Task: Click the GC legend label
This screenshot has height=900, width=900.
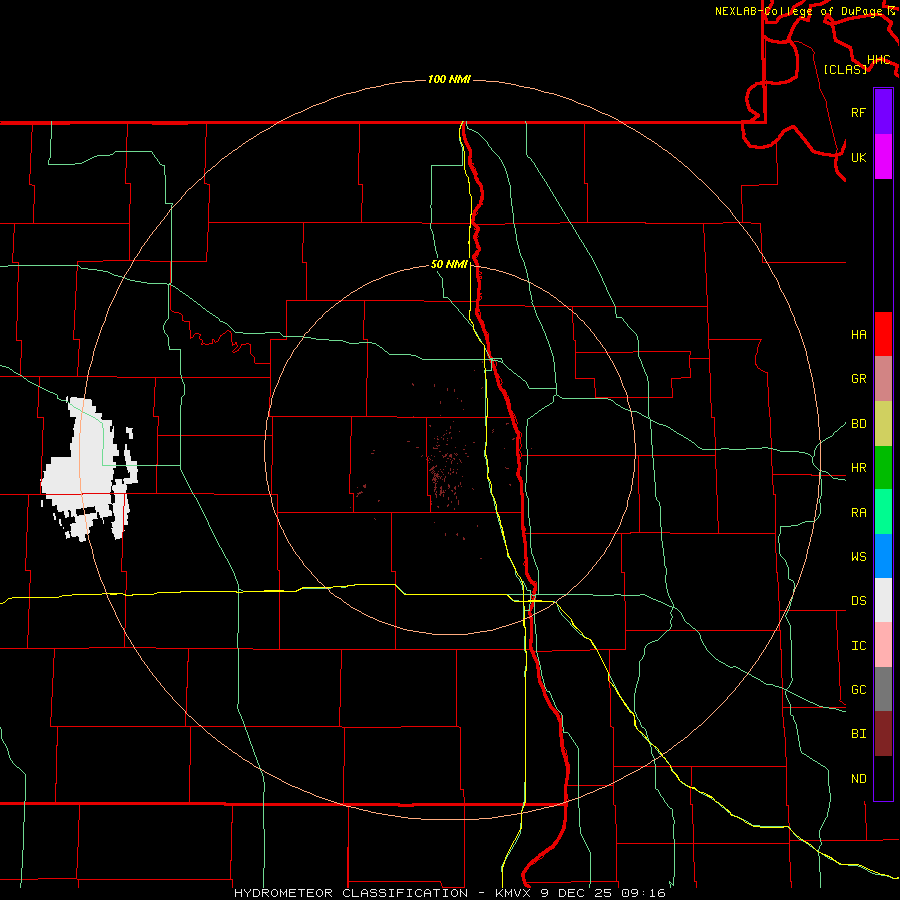Action: pos(858,690)
